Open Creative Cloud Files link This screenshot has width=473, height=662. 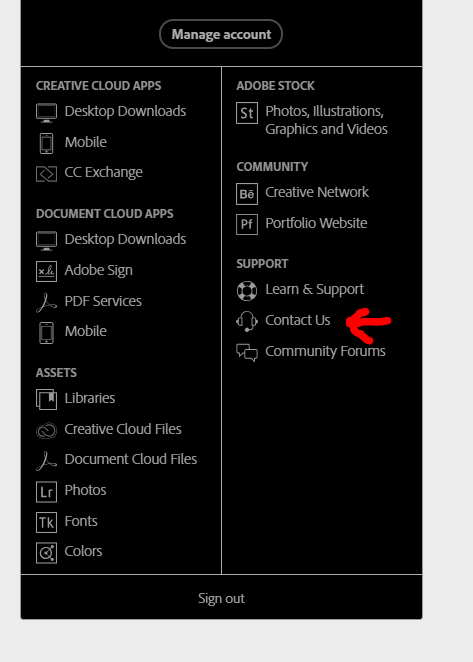pos(123,429)
